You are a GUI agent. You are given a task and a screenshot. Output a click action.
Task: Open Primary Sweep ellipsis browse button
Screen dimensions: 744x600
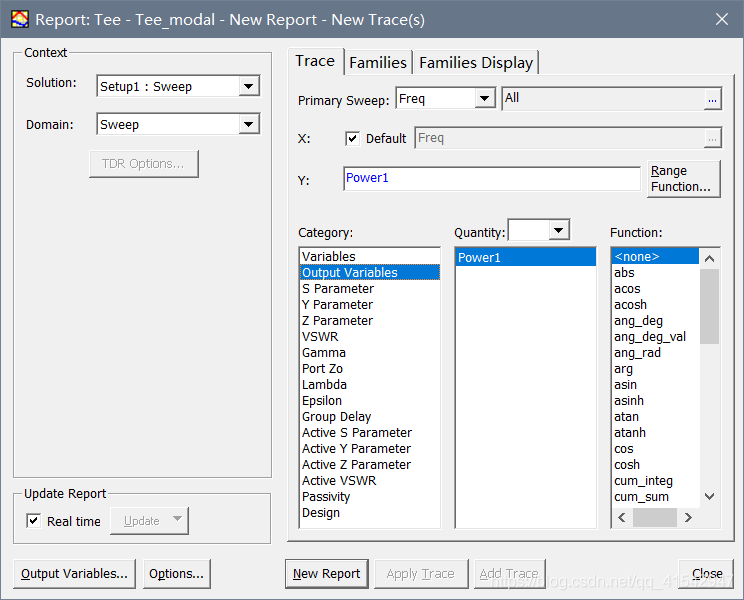tap(712, 99)
